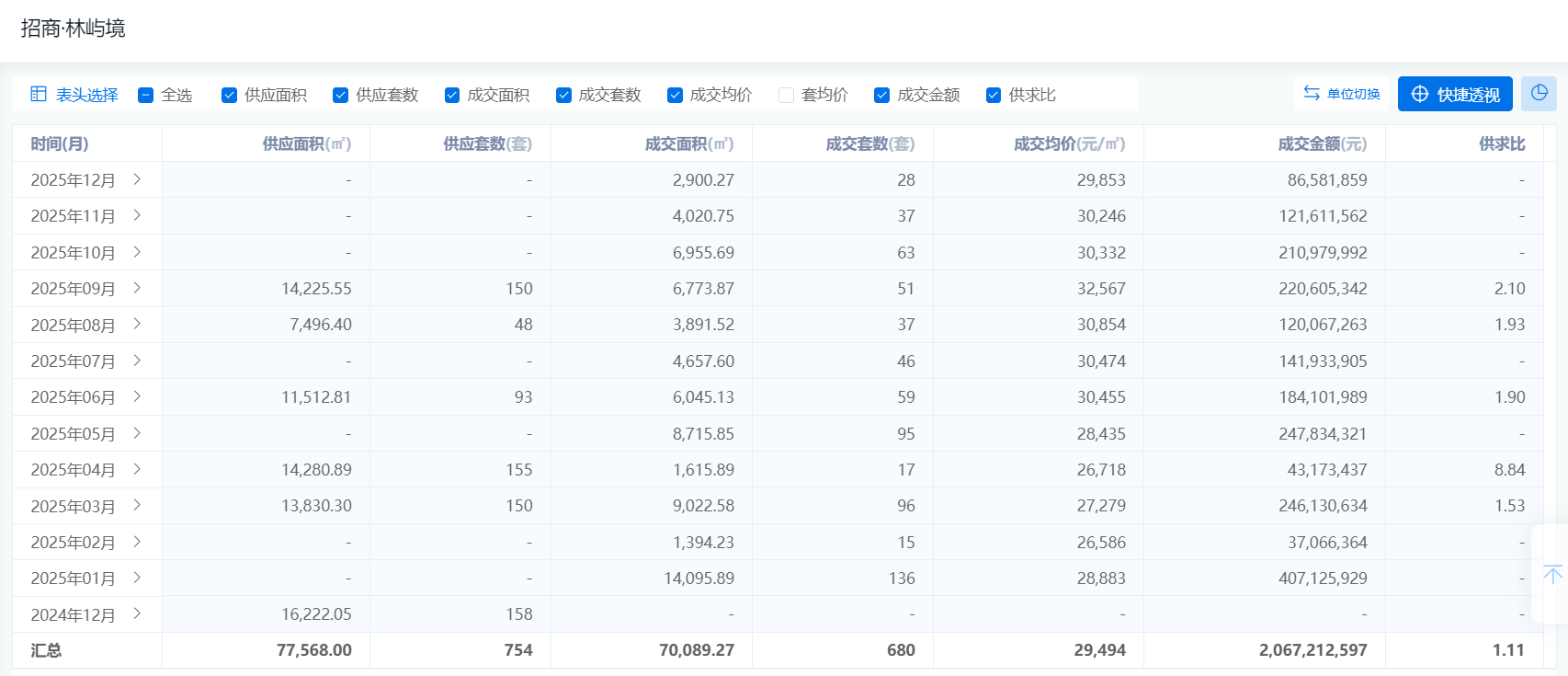
Task: Disable the 成交金额 checkbox
Action: (x=882, y=95)
